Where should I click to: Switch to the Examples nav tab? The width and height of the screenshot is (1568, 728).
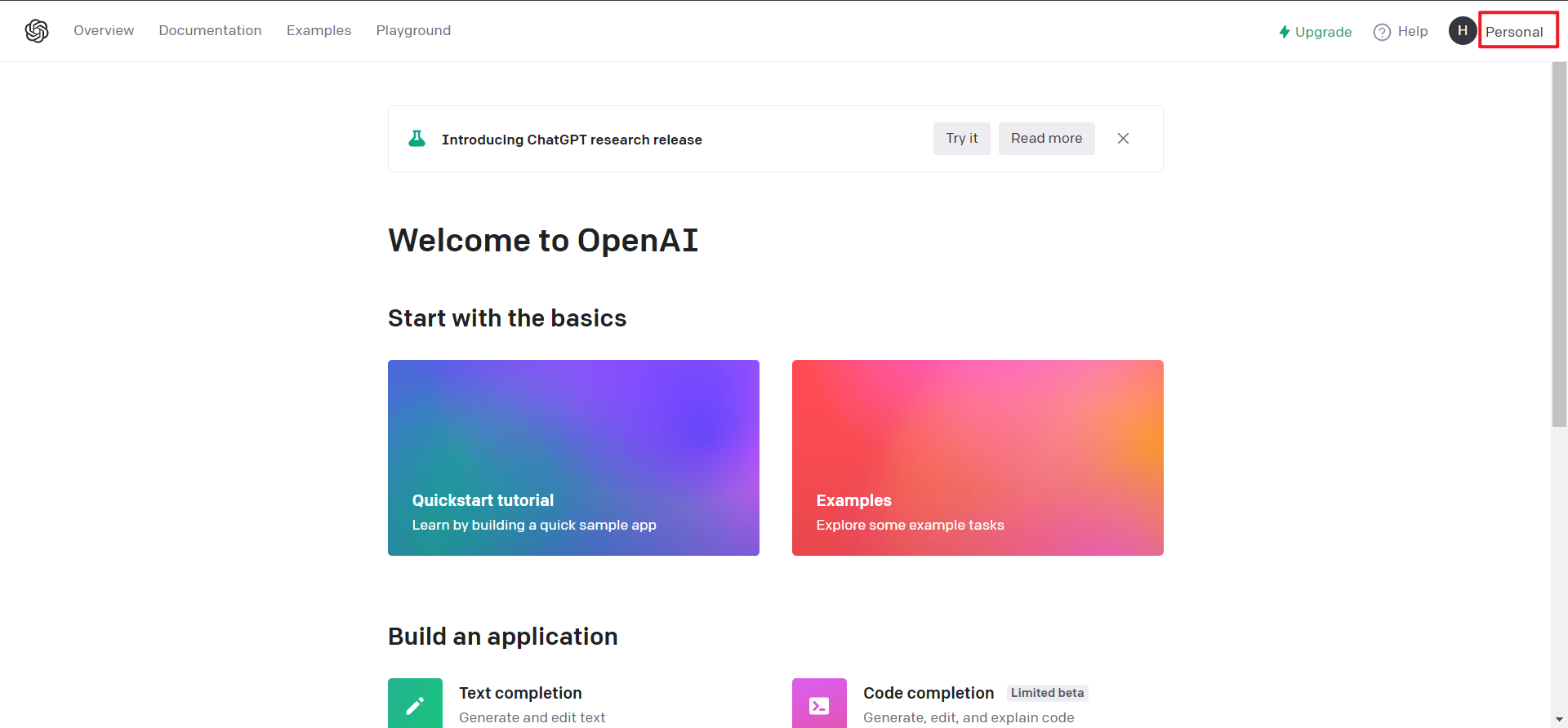tap(318, 31)
